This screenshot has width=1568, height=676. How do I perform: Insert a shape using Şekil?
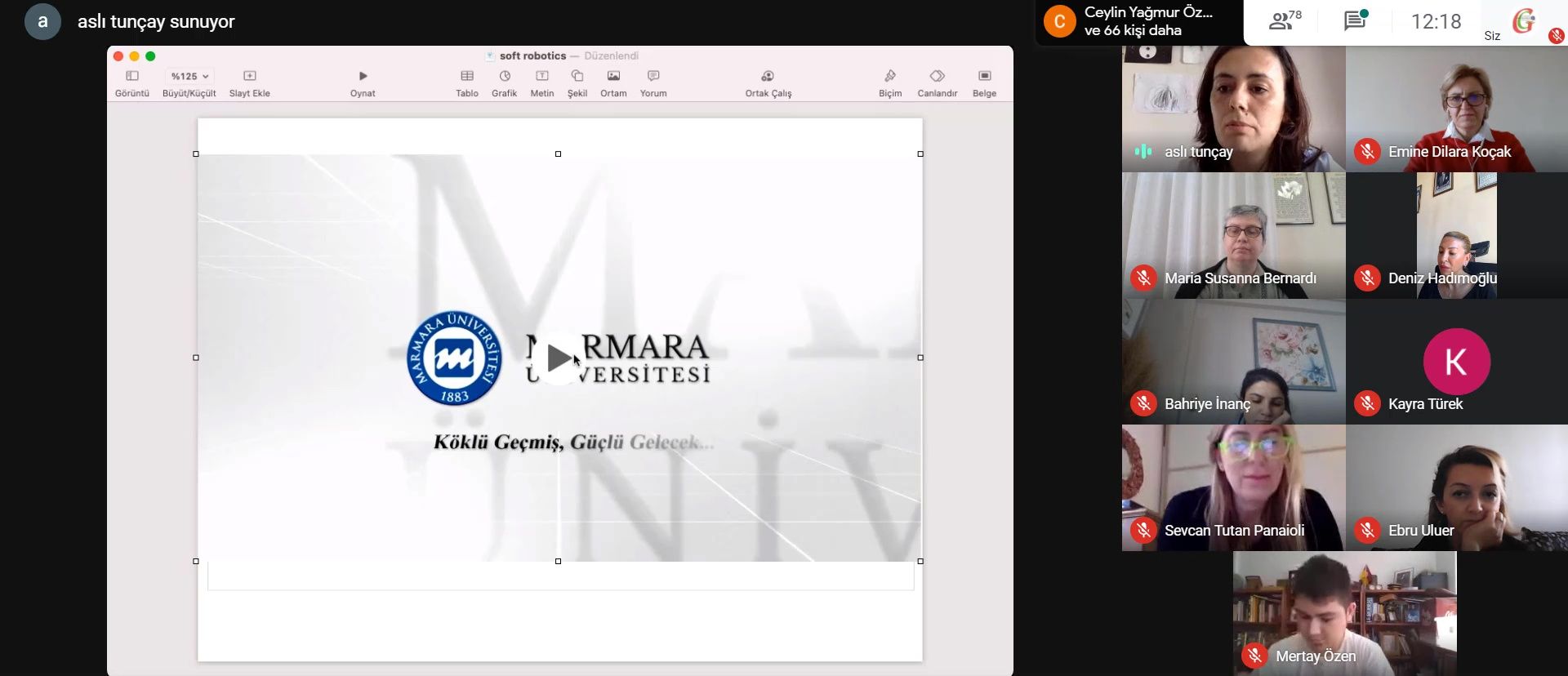[577, 83]
